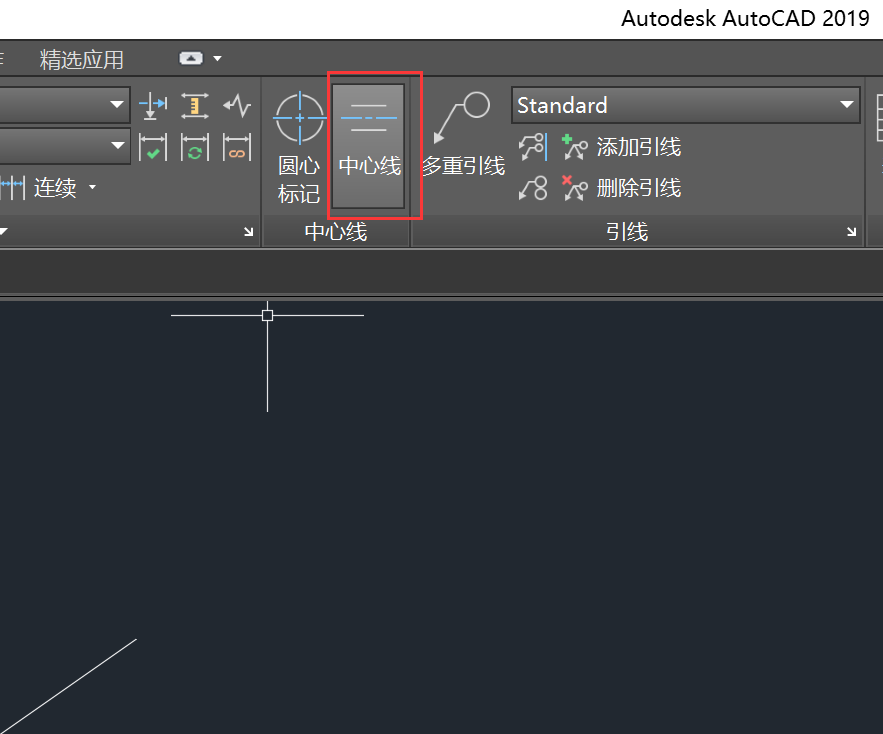Open ribbon display options dropdown arrow
Image resolution: width=883 pixels, height=734 pixels.
point(217,58)
